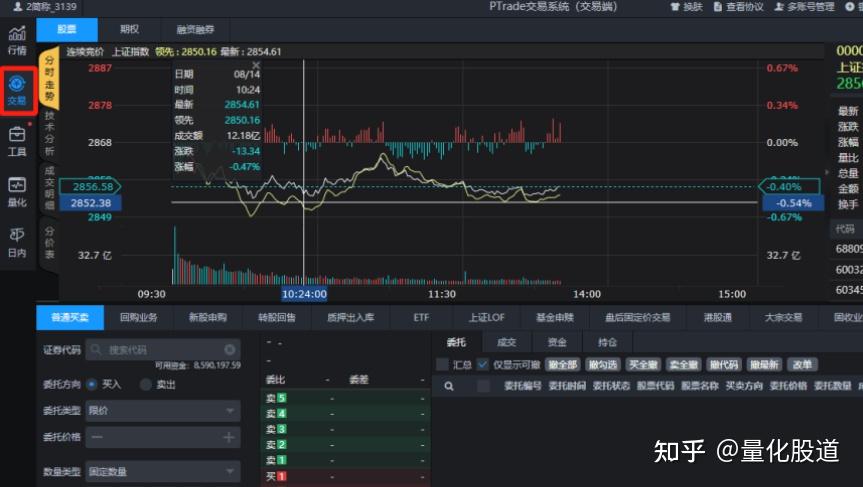Open 多账号管理 multi-account management
Screen dimensions: 863x487
click(805, 7)
